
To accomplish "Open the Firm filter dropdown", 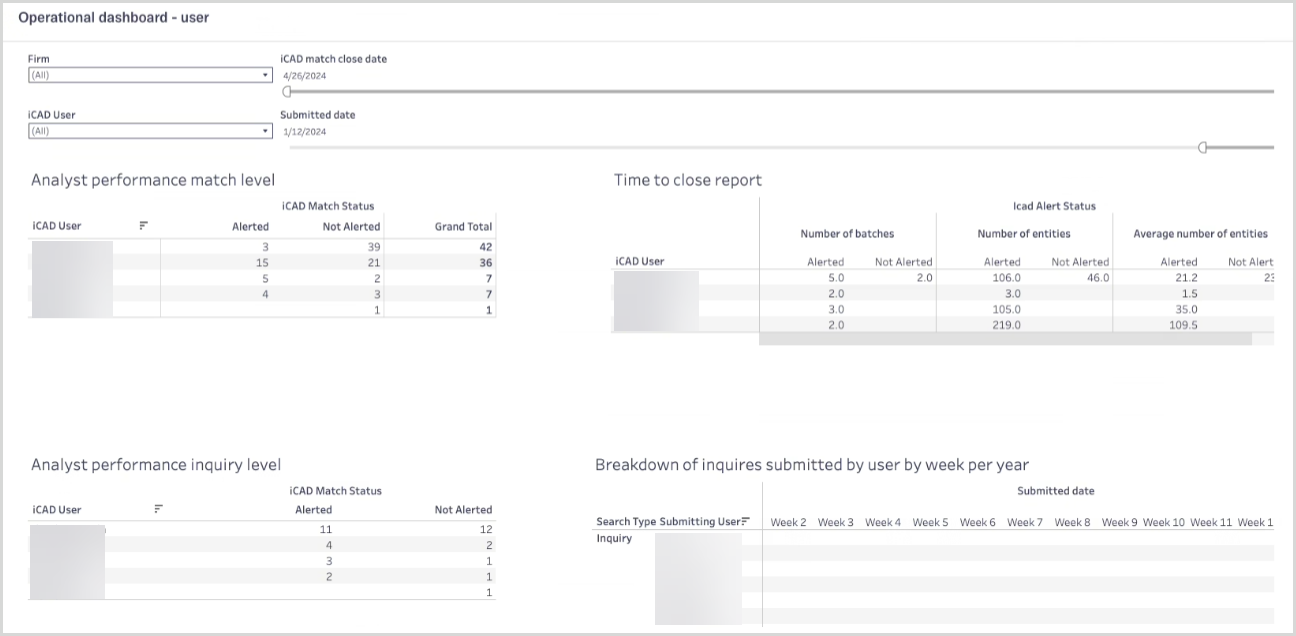I will 149,75.
